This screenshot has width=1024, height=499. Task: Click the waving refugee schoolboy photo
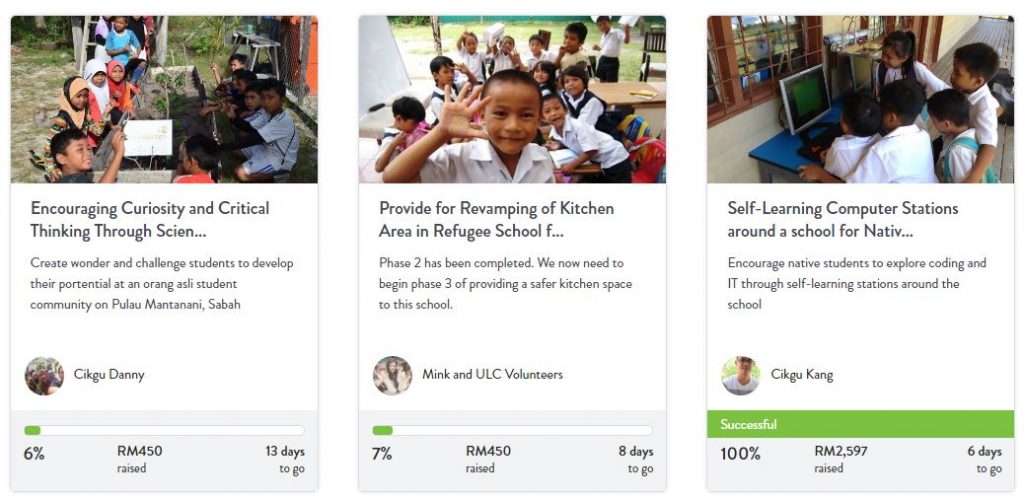512,99
